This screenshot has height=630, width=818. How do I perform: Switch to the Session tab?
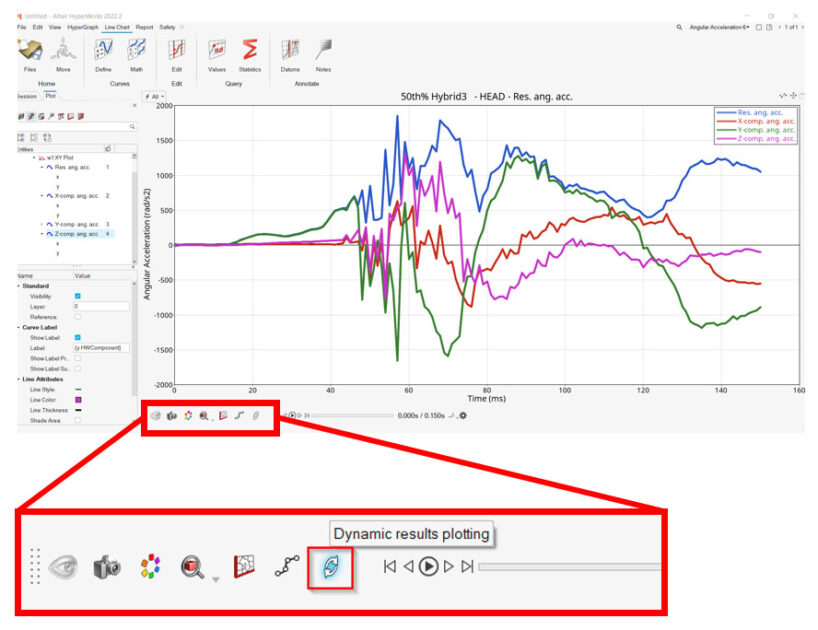tap(26, 96)
